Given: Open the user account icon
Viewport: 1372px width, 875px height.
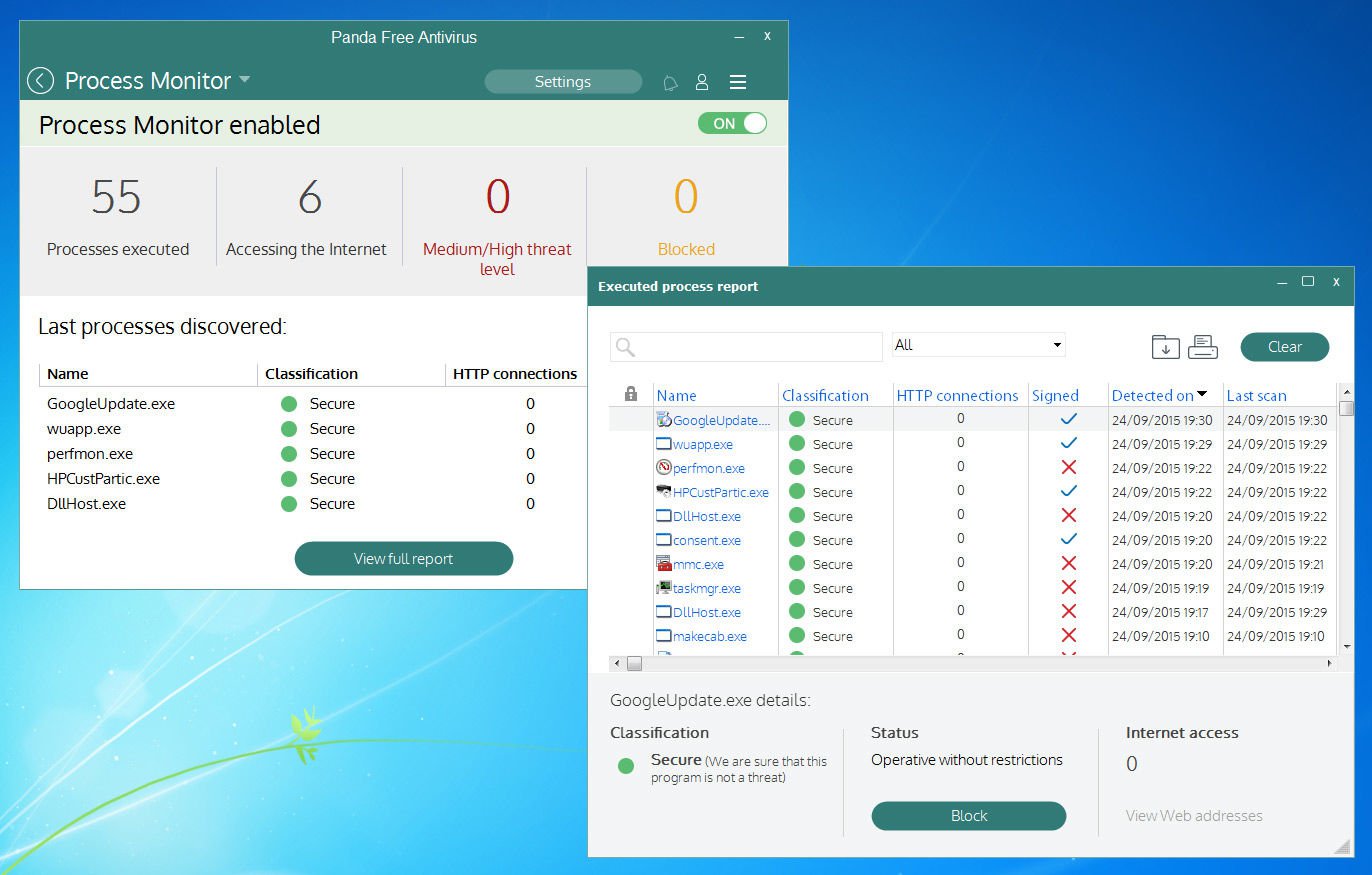Looking at the screenshot, I should pyautogui.click(x=701, y=82).
